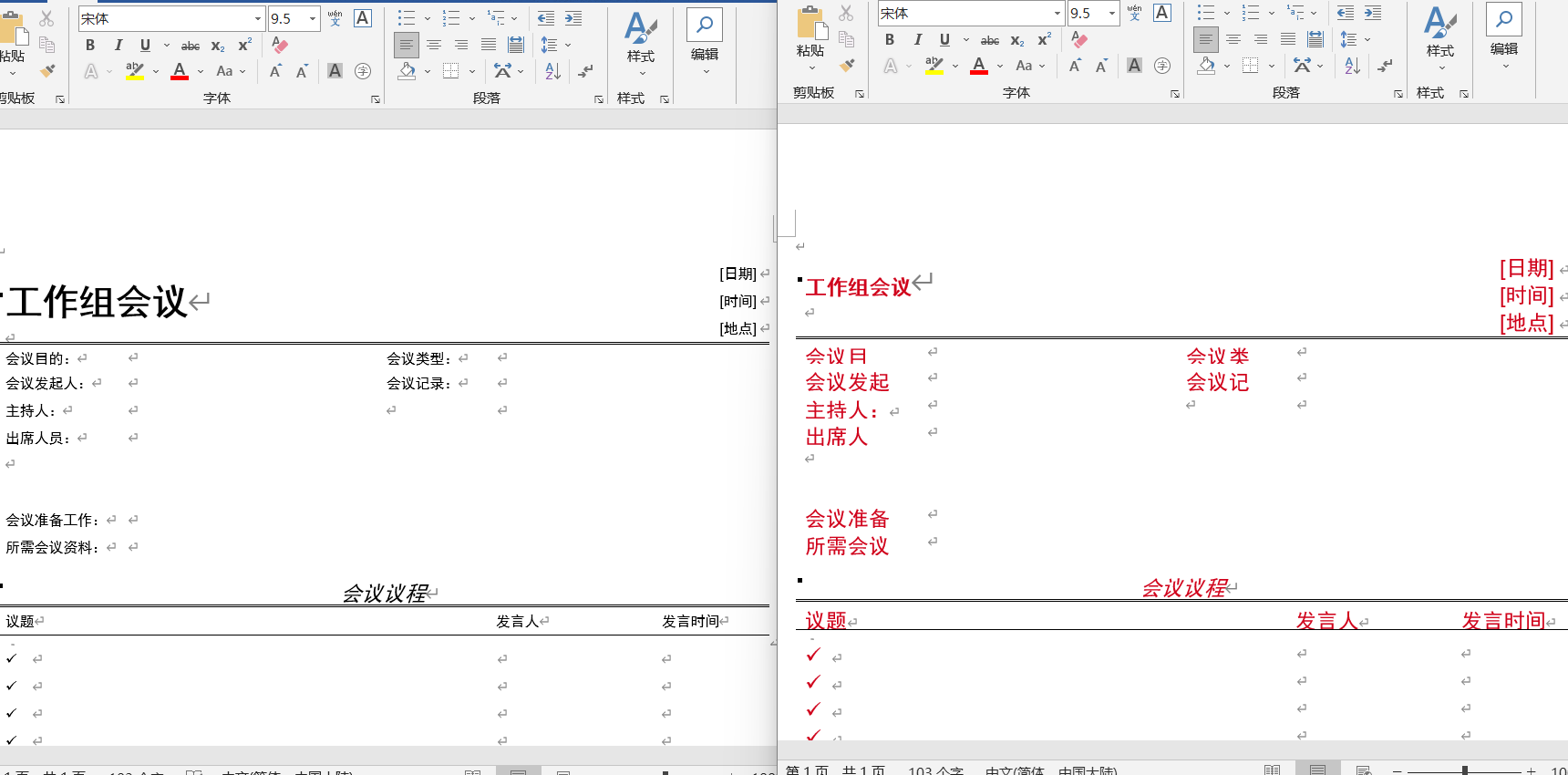The image size is (1568, 775).
Task: Click Character Shading icon in left window
Action: point(335,71)
